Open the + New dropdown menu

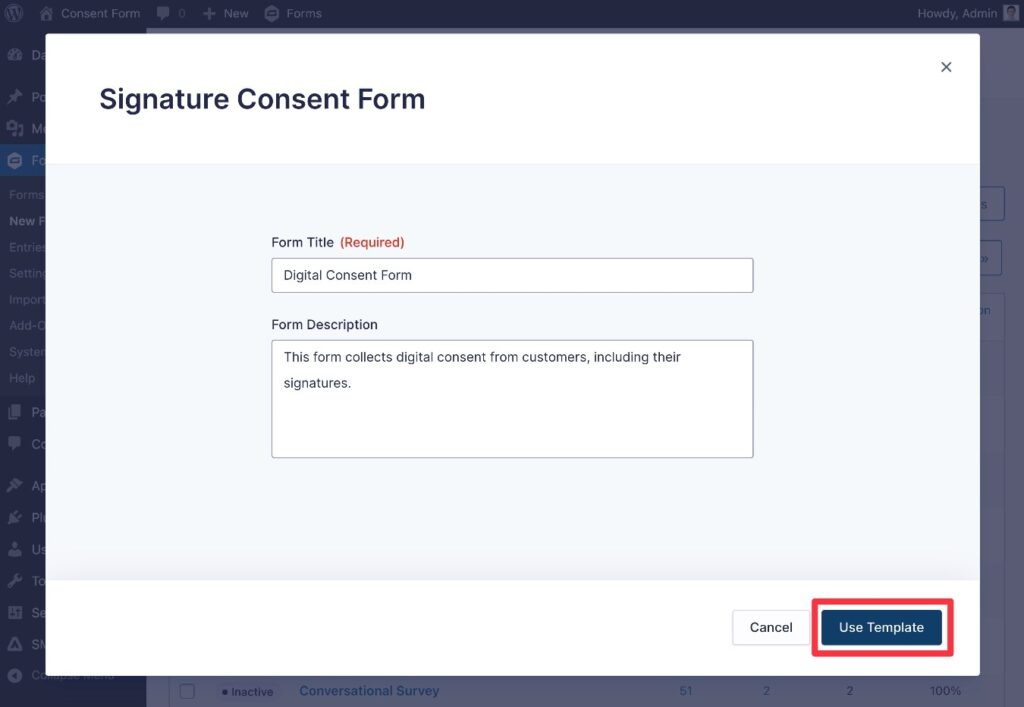click(225, 13)
